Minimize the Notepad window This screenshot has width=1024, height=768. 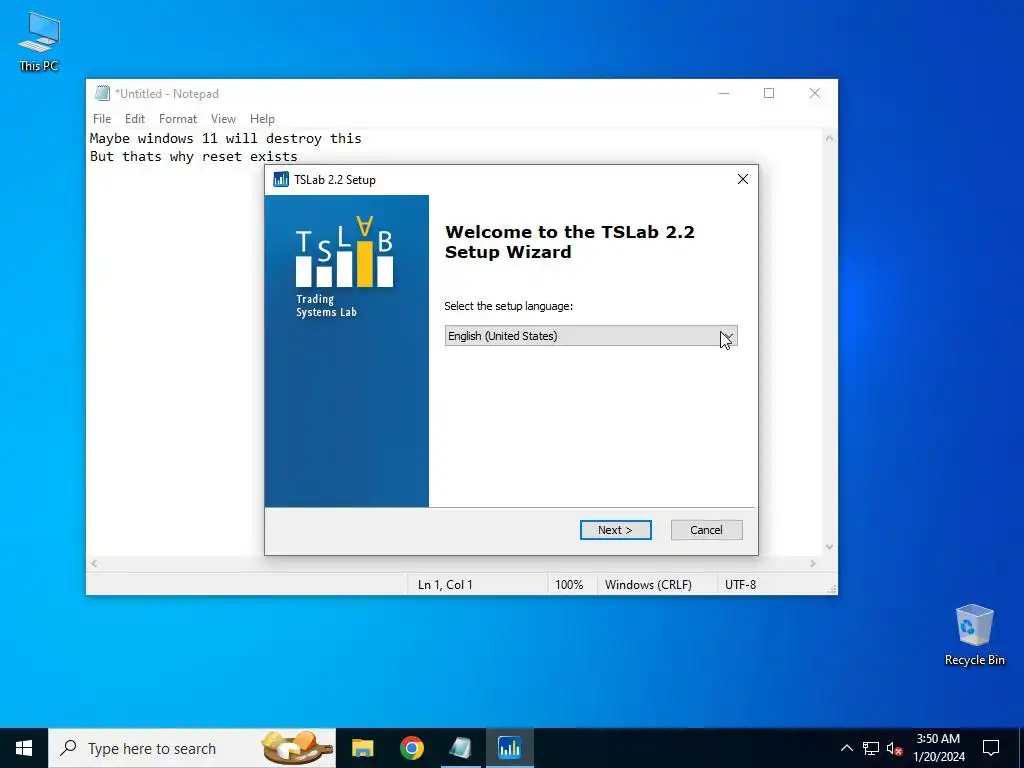724,93
